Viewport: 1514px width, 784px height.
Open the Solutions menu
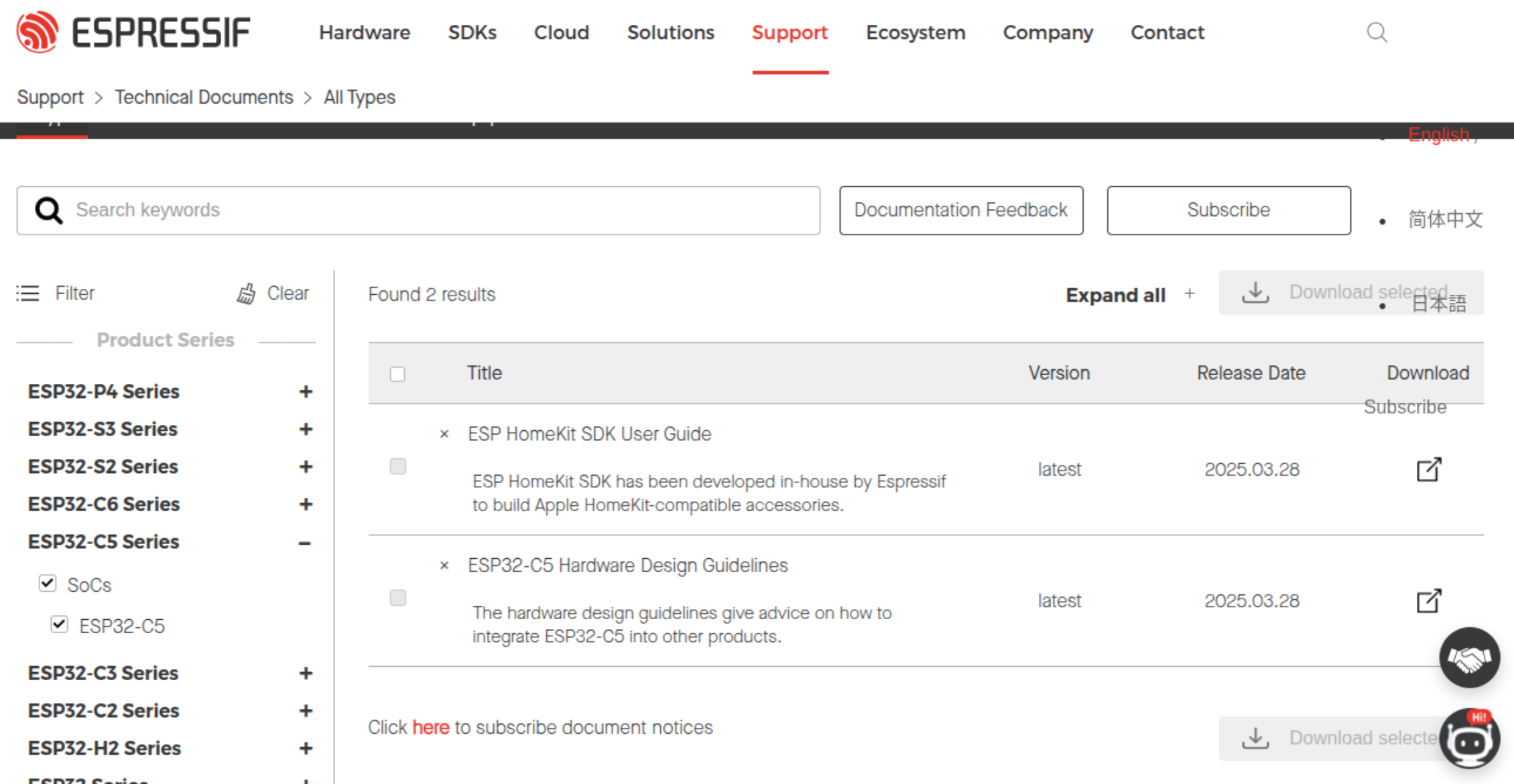[x=671, y=32]
